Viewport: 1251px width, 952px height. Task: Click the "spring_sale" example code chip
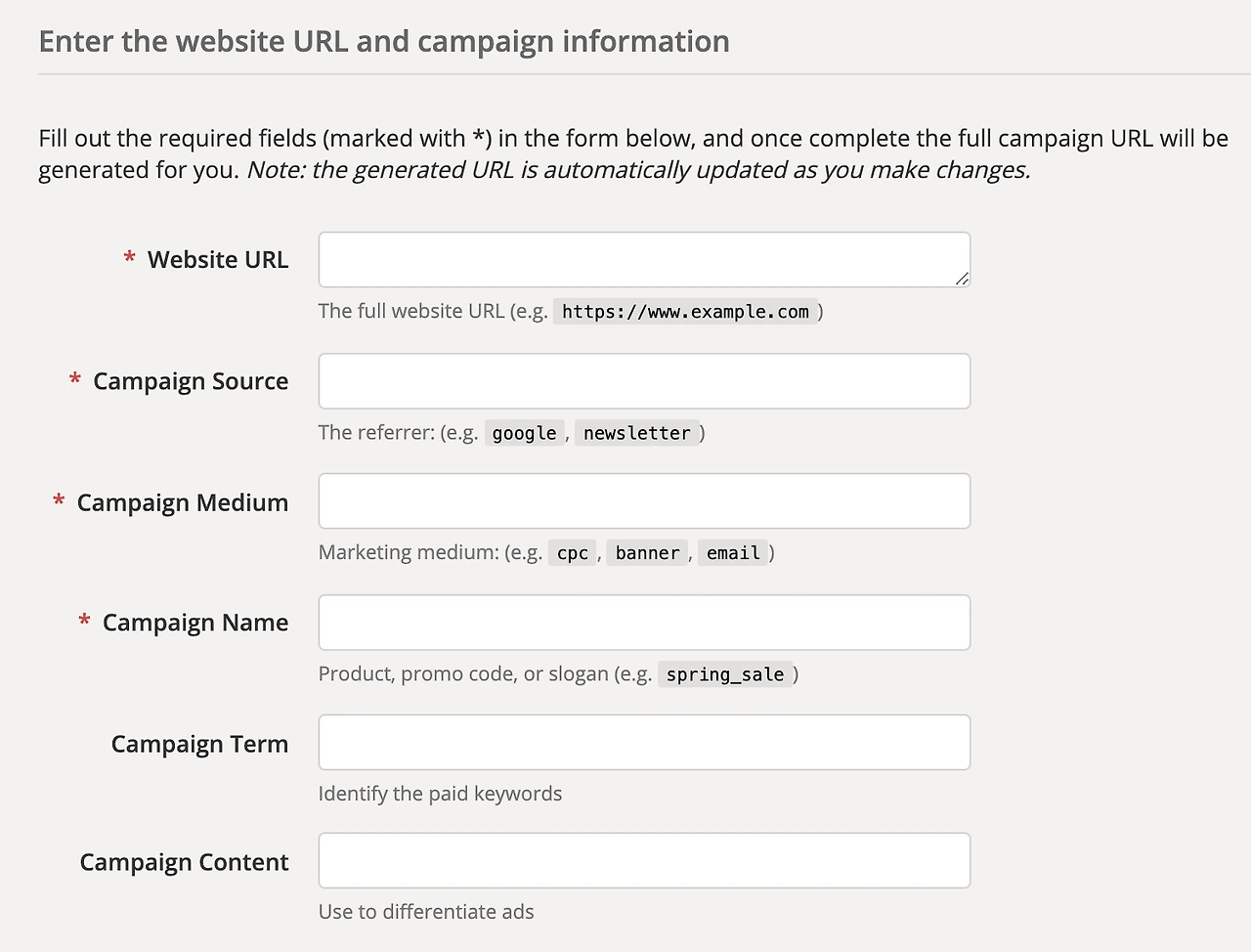(x=725, y=674)
